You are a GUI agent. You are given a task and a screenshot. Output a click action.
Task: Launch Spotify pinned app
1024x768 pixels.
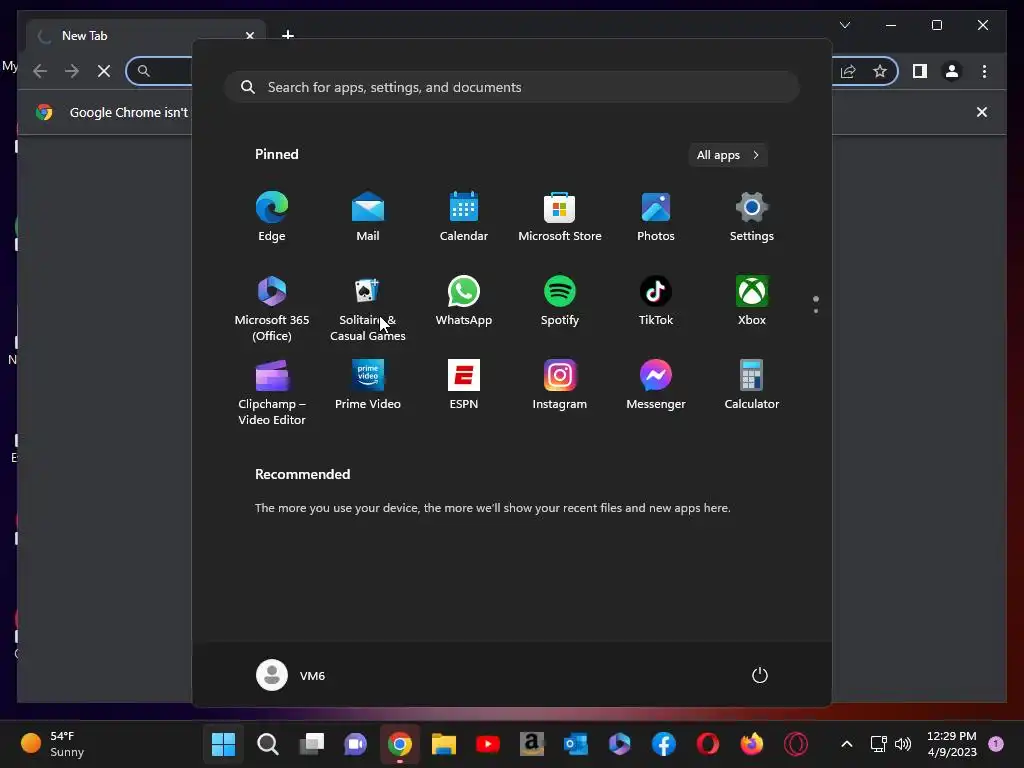pyautogui.click(x=560, y=300)
